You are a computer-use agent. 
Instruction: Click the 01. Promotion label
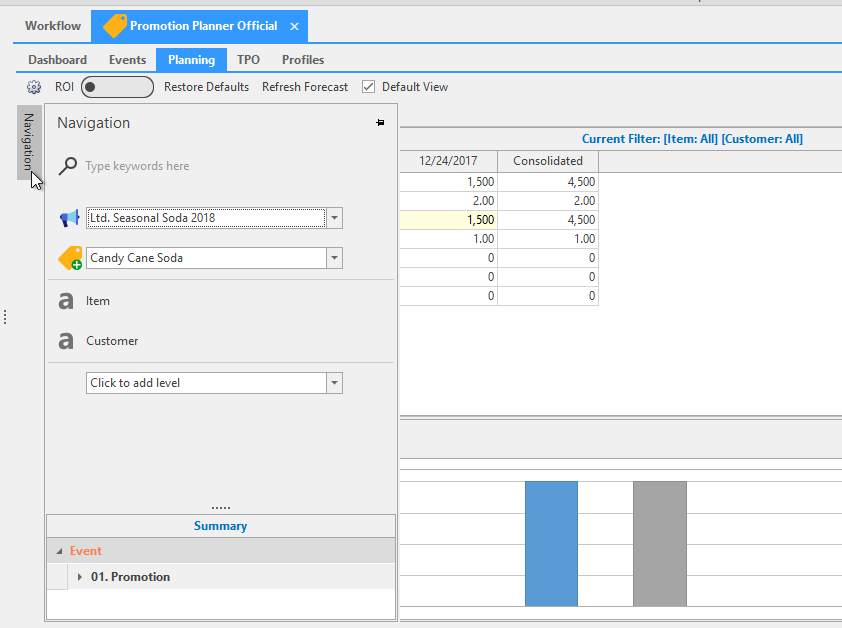130,577
